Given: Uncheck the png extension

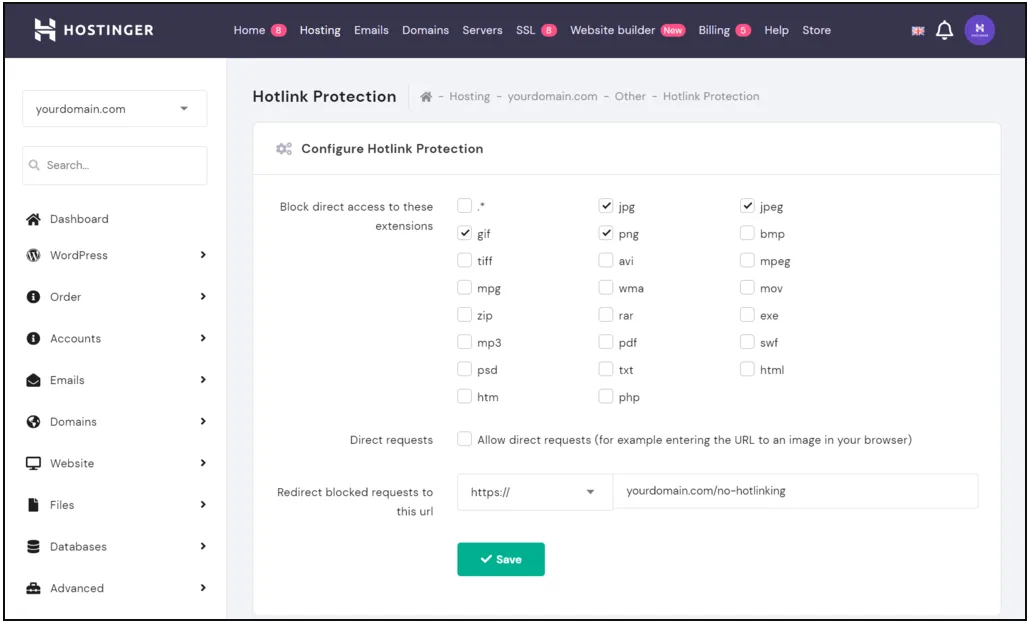Looking at the screenshot, I should 606,233.
